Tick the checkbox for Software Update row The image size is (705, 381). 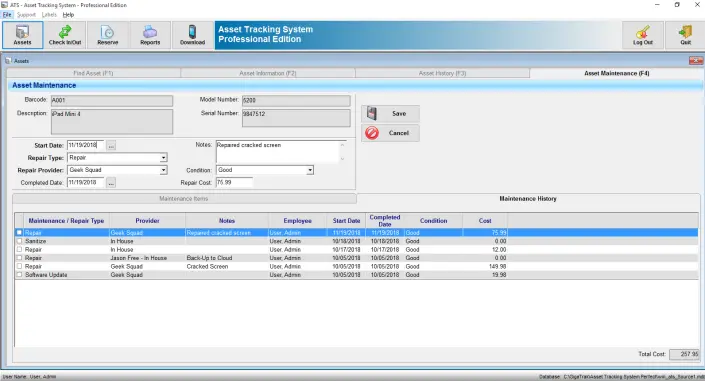pos(19,274)
